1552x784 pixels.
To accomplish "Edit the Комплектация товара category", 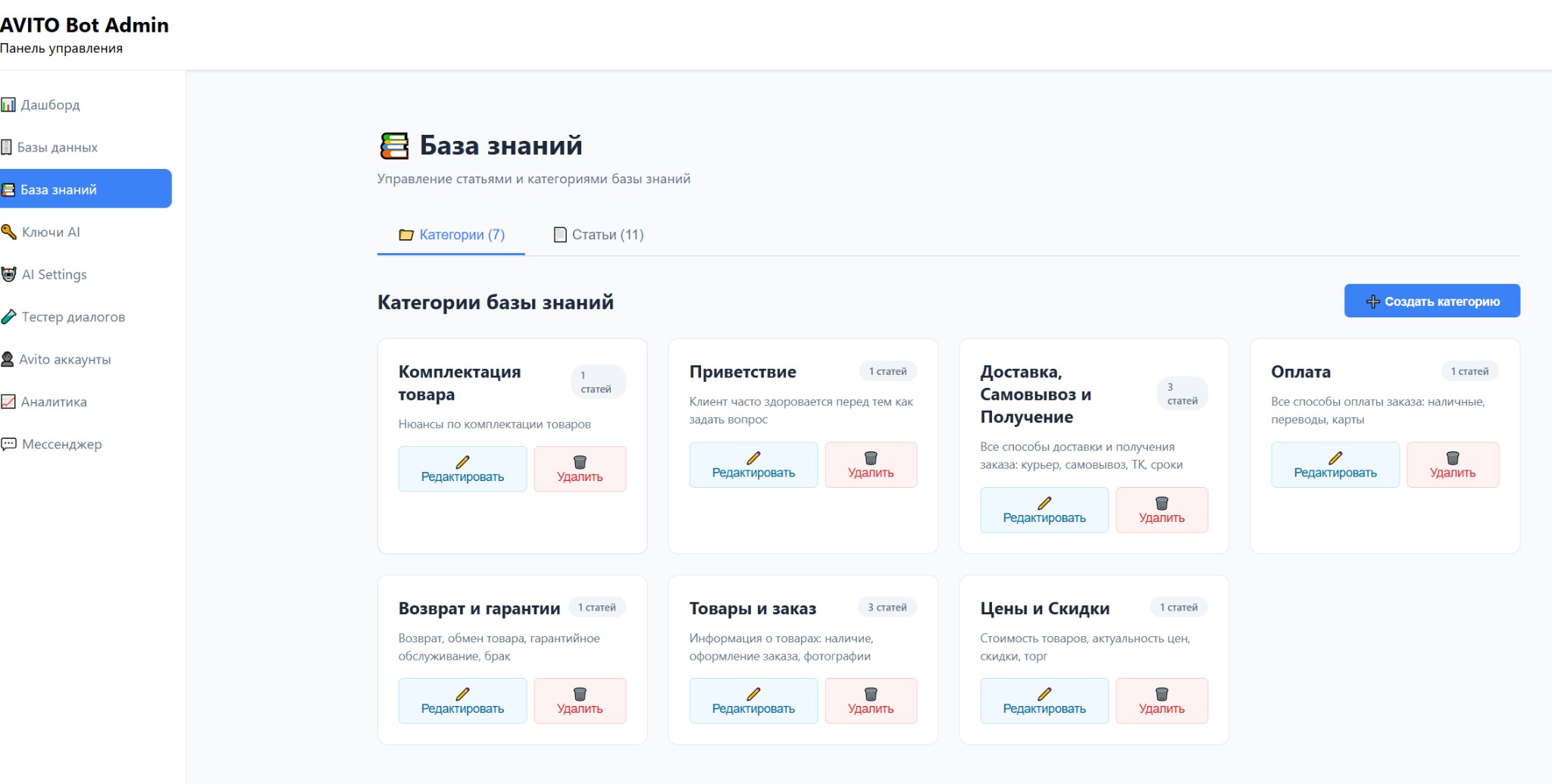I will [x=462, y=469].
